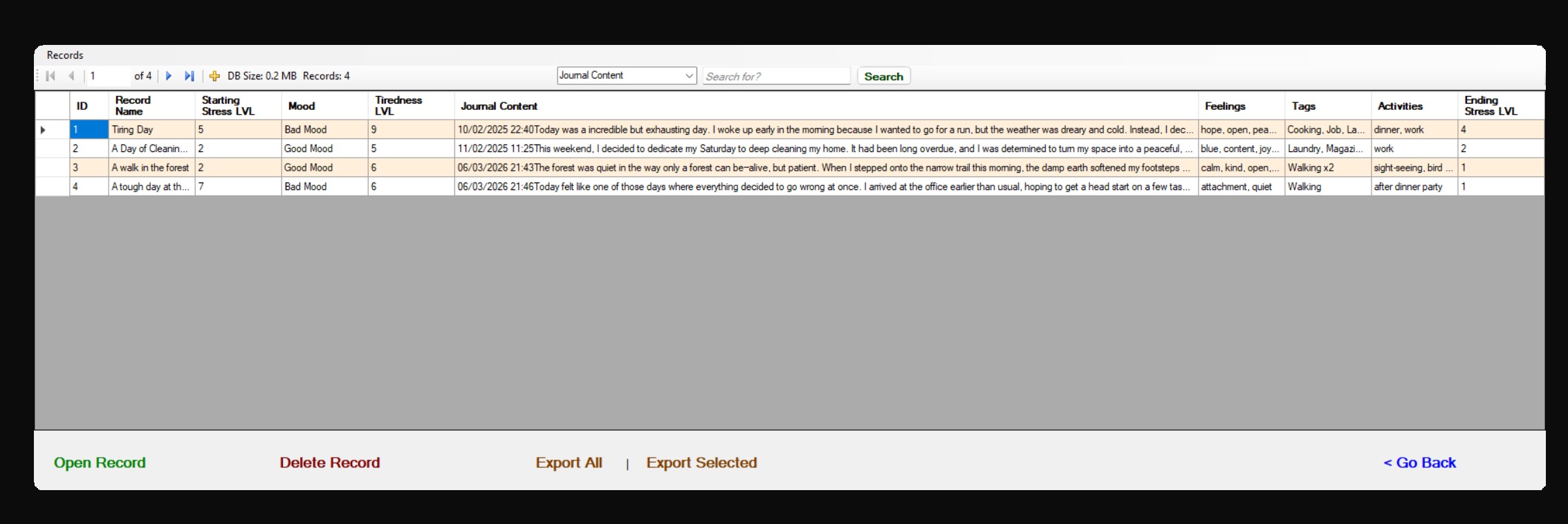Open the Journal Content search field dropdown
Screen dimensions: 1568x524
(x=627, y=75)
